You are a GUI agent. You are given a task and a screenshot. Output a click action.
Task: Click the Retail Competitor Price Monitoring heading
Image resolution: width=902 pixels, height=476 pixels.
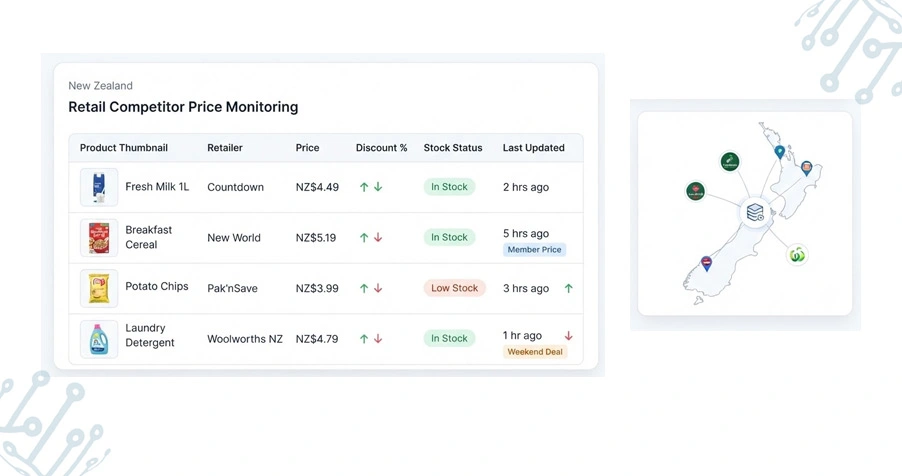(x=183, y=107)
